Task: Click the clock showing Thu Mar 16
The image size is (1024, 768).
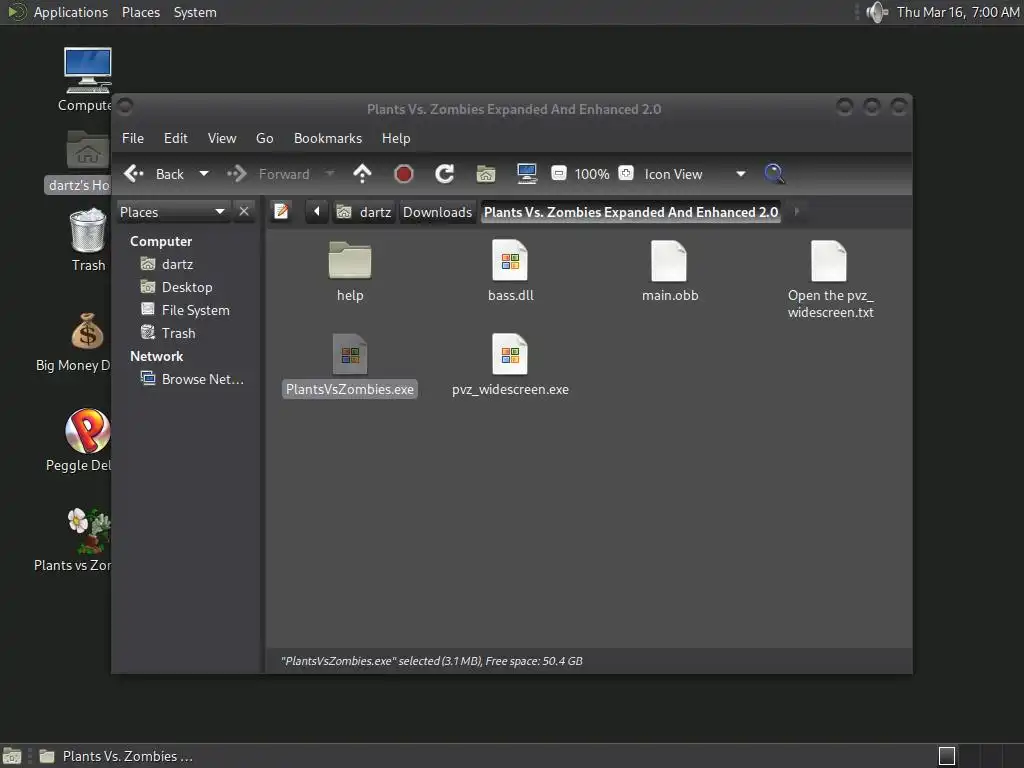Action: [x=957, y=12]
